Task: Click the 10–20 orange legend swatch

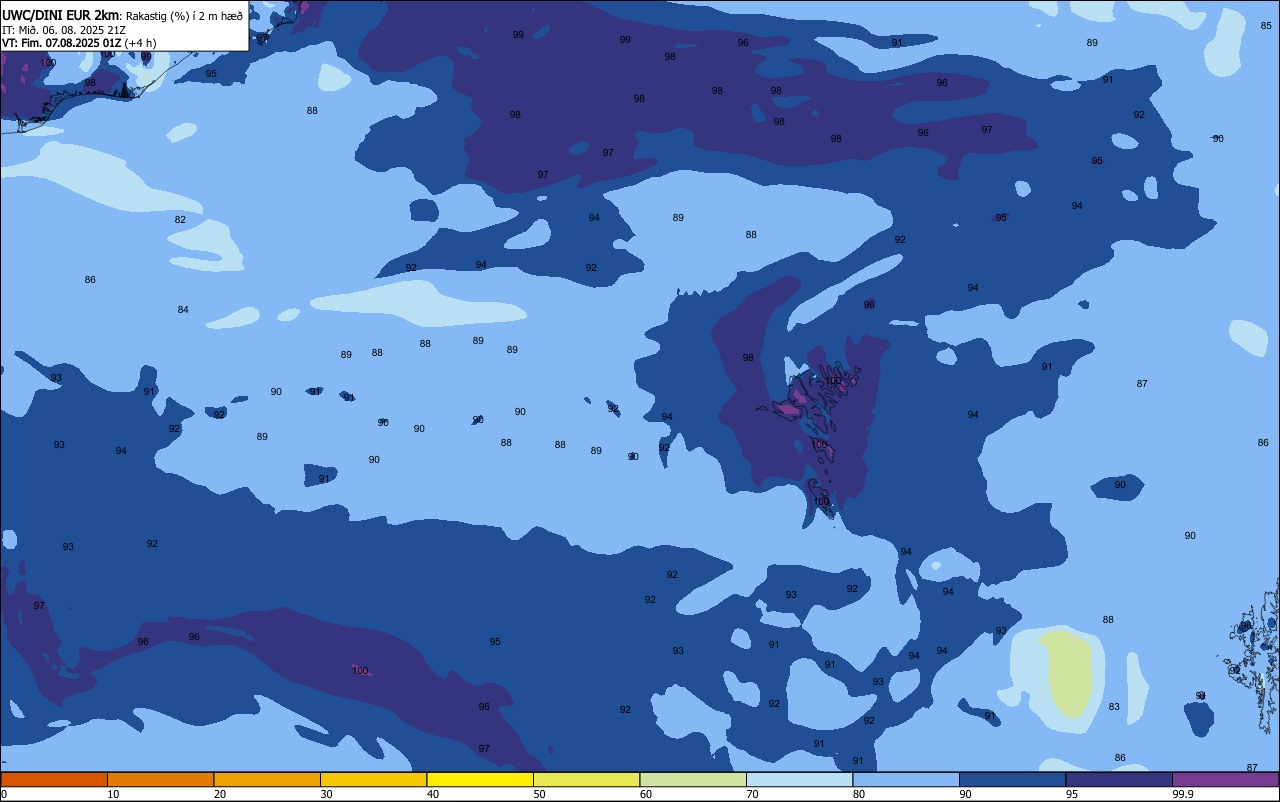Action: point(160,779)
